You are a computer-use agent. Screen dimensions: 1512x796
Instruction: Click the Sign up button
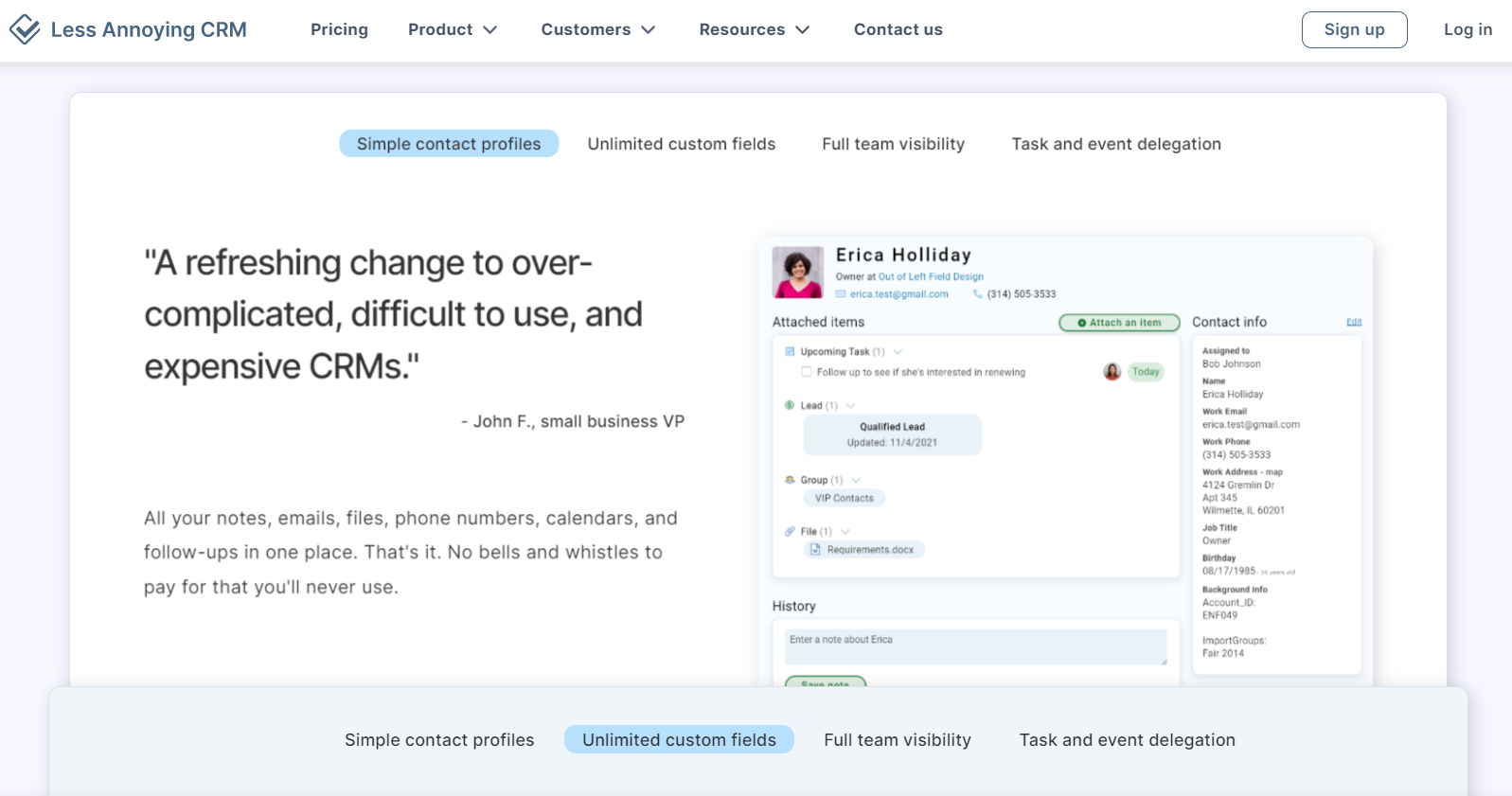(1354, 29)
